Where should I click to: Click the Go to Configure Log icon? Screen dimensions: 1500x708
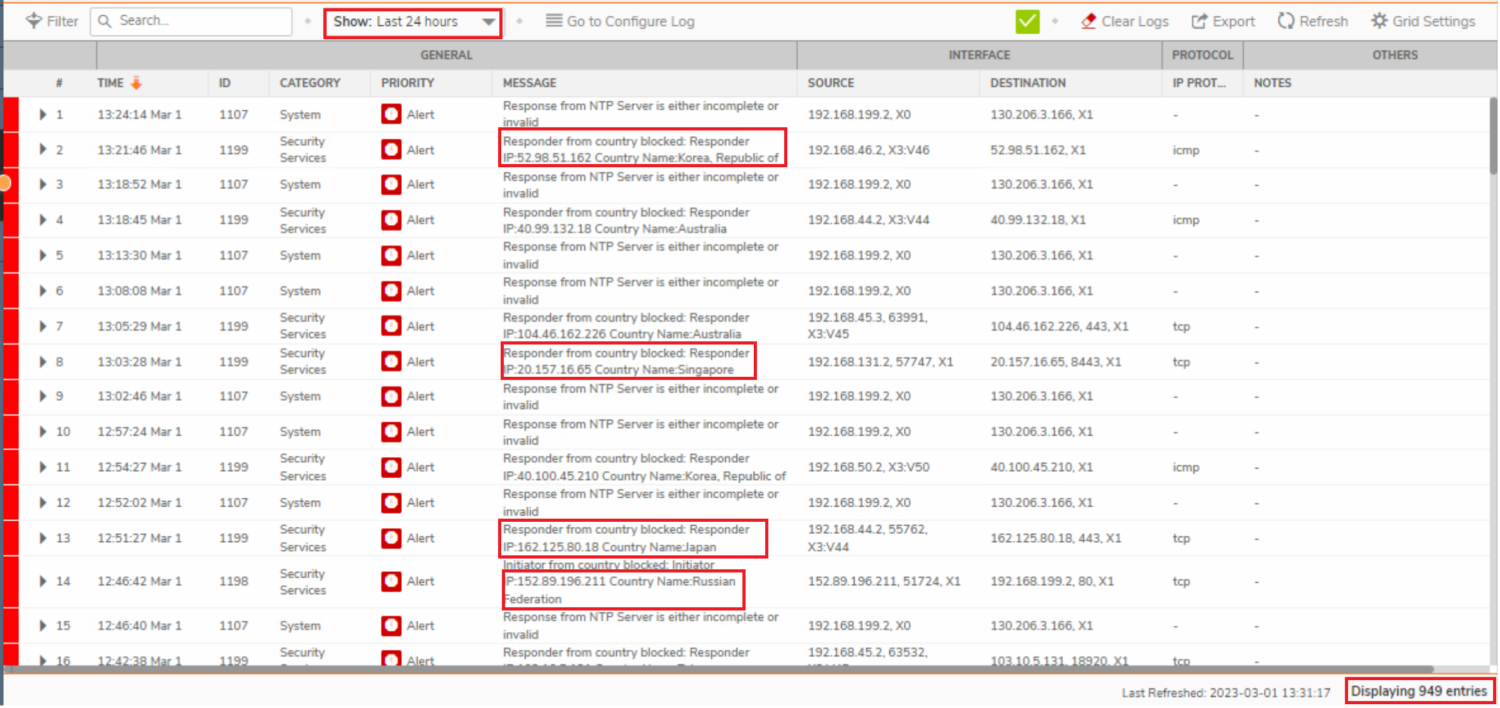[553, 21]
